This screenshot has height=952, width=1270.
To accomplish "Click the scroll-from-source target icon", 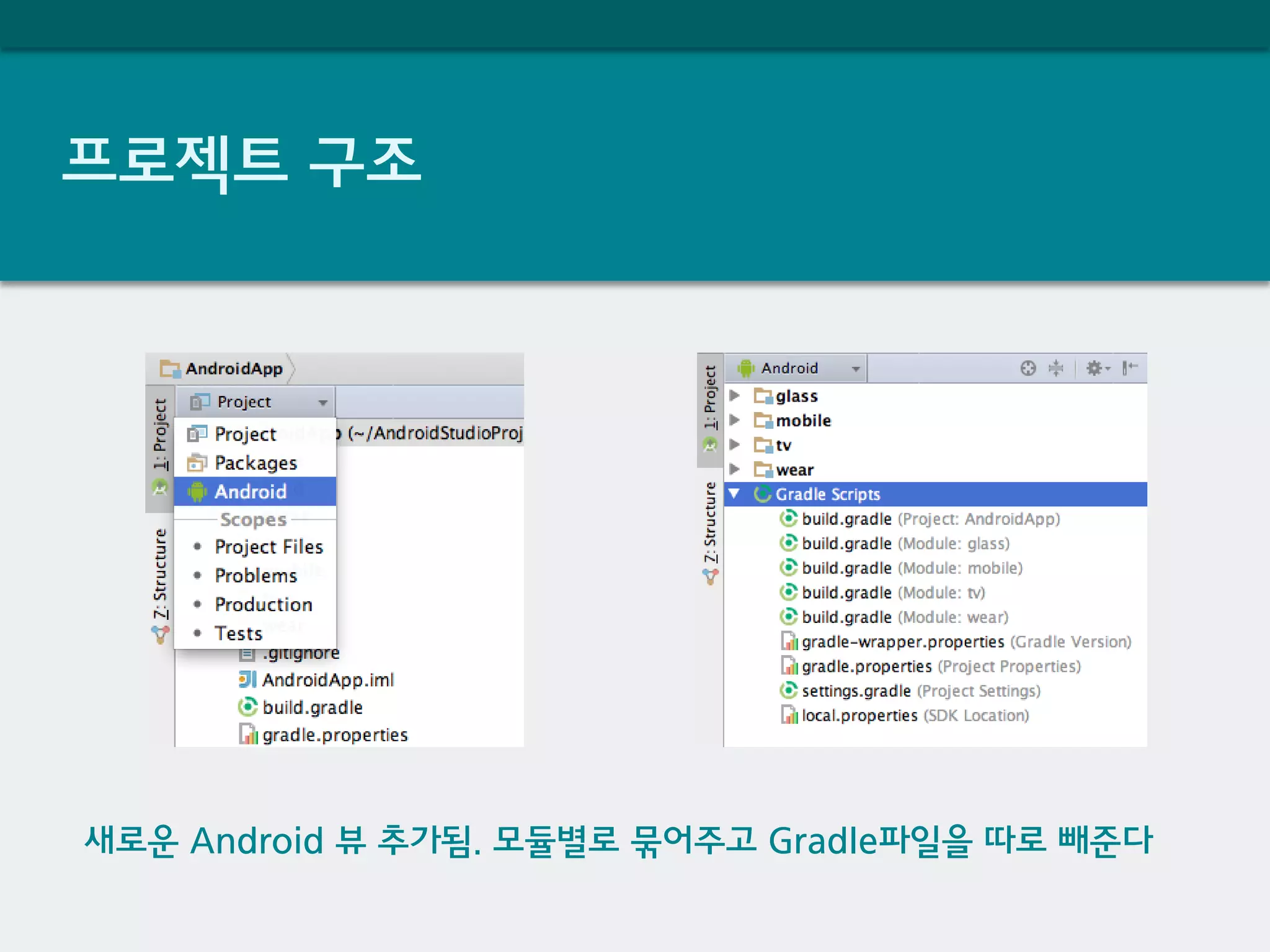I will click(1028, 368).
